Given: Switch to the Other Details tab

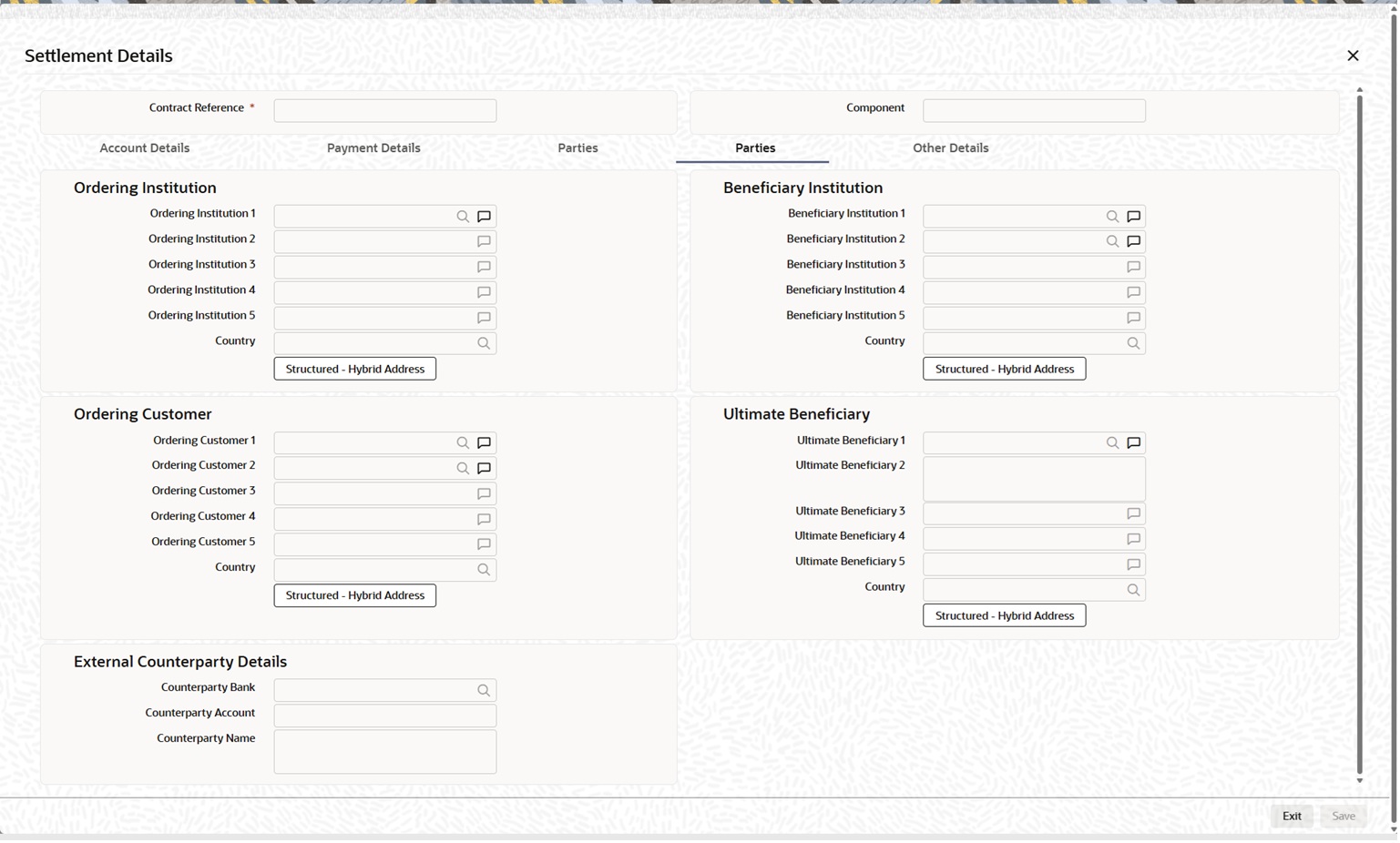Looking at the screenshot, I should coord(951,148).
